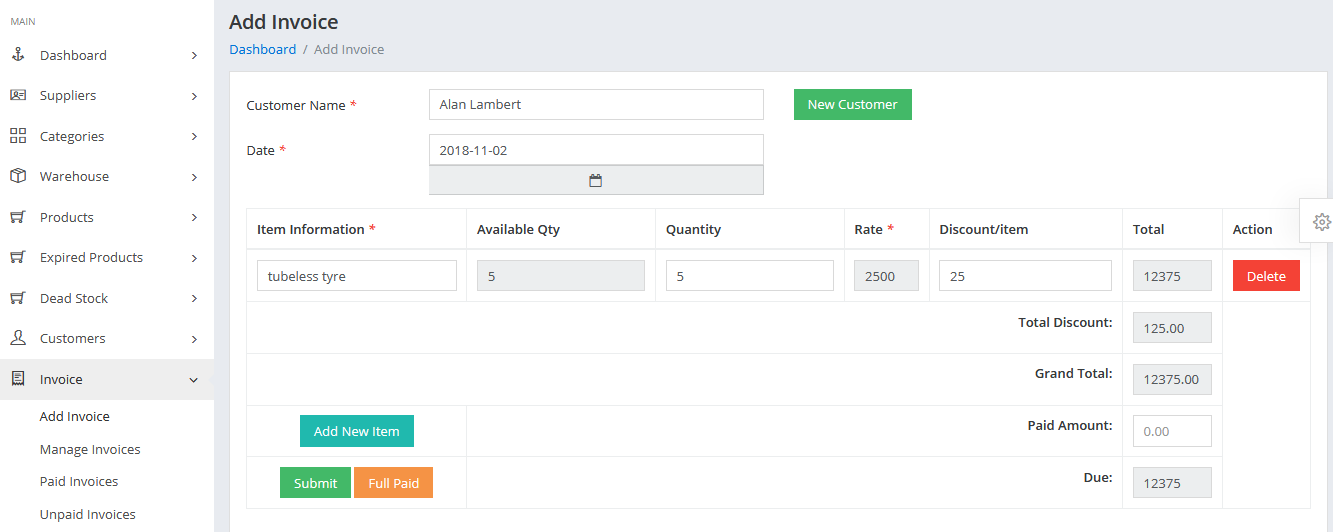Image resolution: width=1333 pixels, height=532 pixels.
Task: Click Add New Item button
Action: (x=356, y=431)
